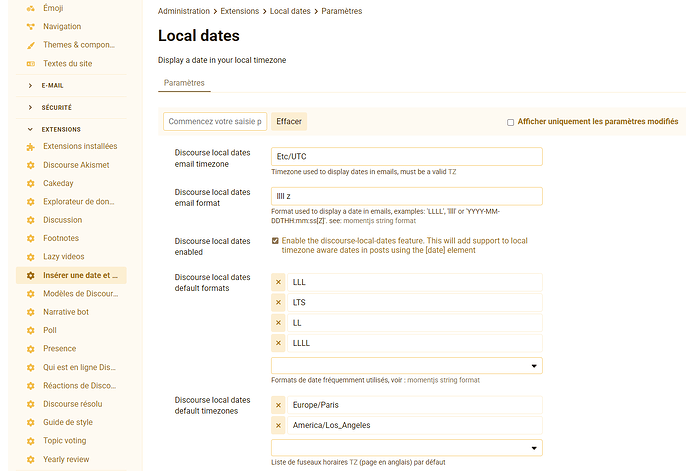This screenshot has width=690, height=471.
Task: Click the Effacer button
Action: point(289,121)
